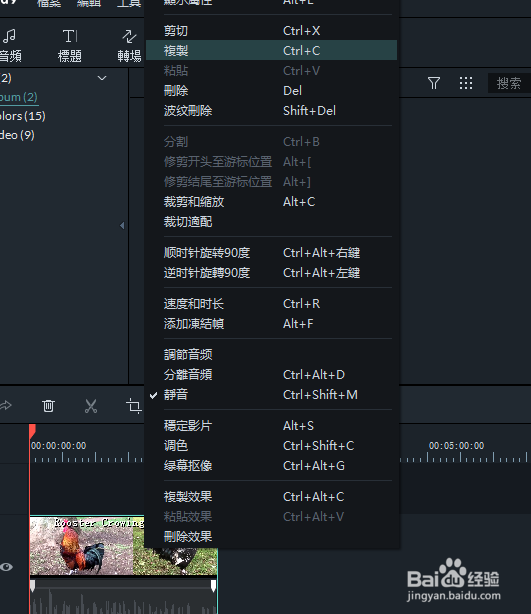Viewport: 531px width, 614px height.
Task: Click the trash delete icon in timeline toolbar
Action: pos(48,406)
